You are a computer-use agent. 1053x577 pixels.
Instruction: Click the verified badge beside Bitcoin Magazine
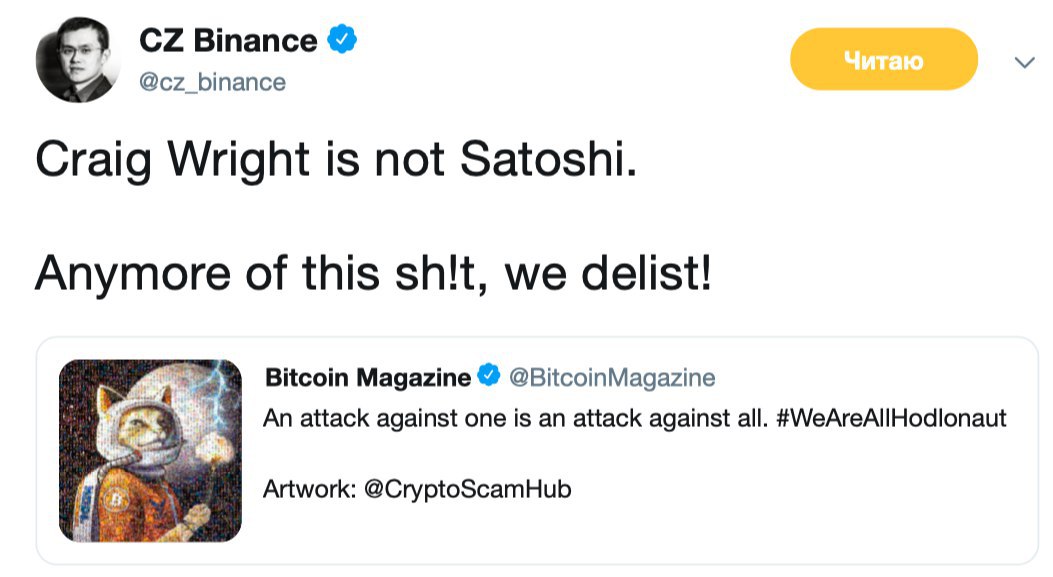pos(489,377)
